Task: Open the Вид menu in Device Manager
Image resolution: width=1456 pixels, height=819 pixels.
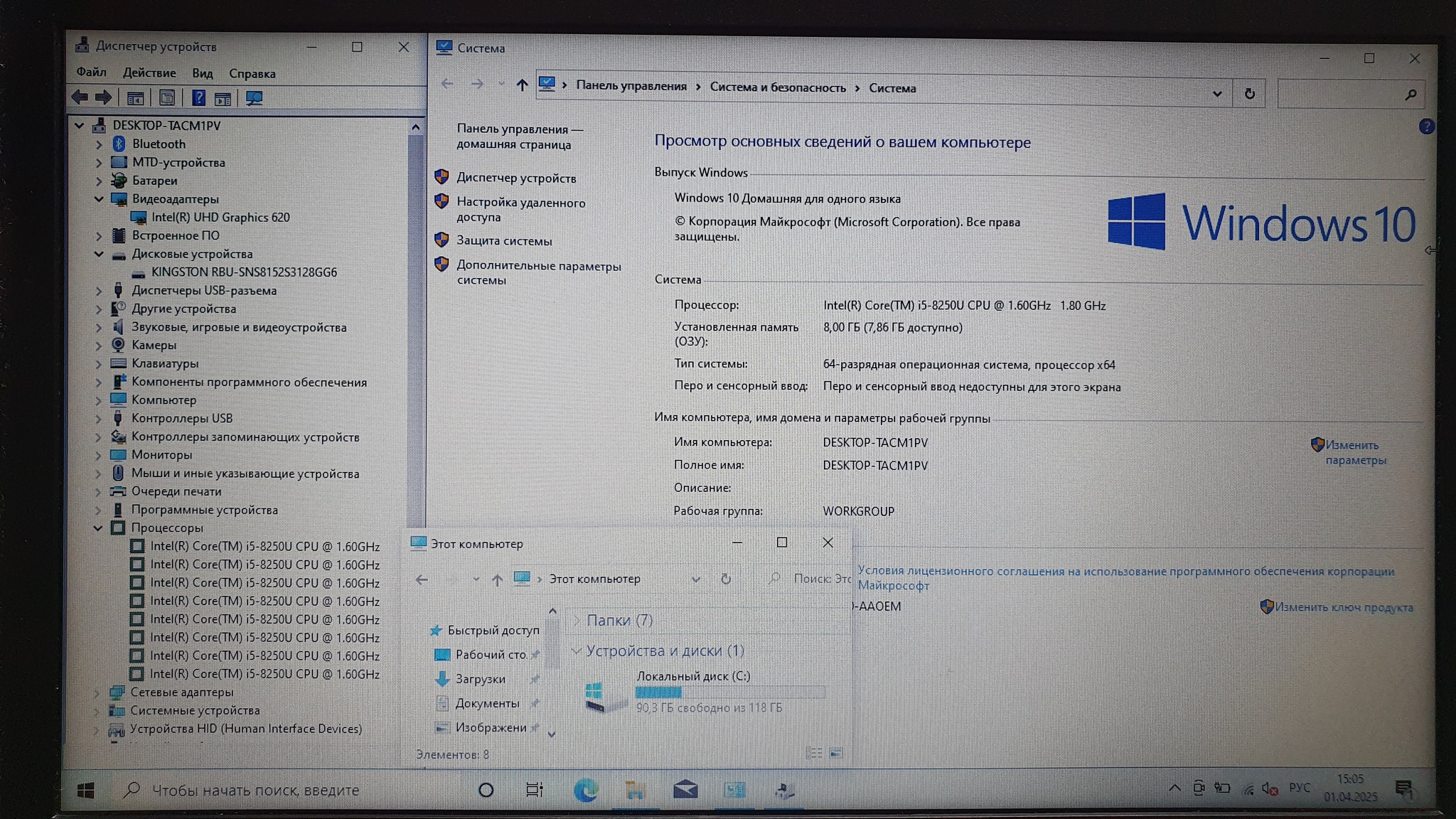Action: coord(202,73)
